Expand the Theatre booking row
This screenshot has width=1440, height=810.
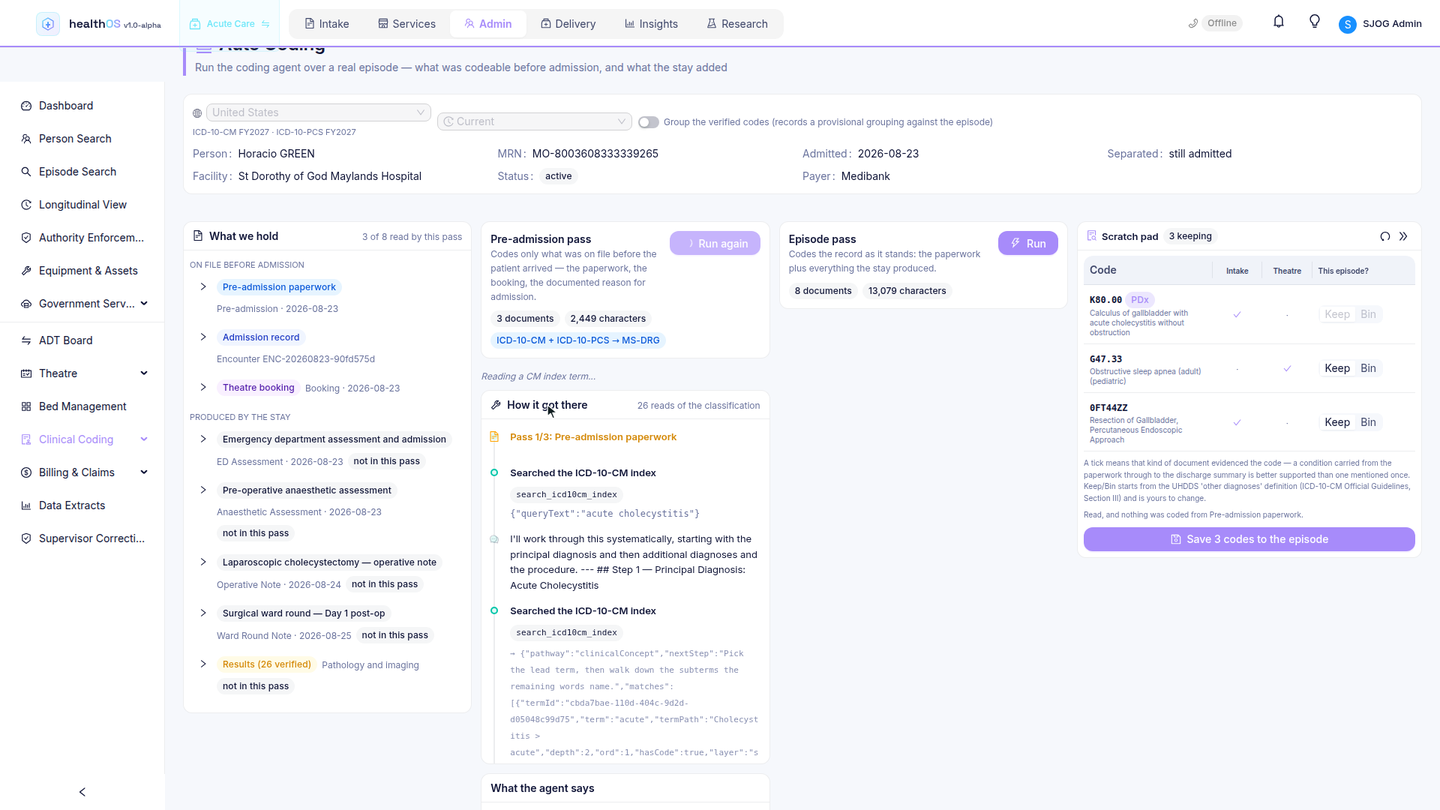(x=203, y=387)
